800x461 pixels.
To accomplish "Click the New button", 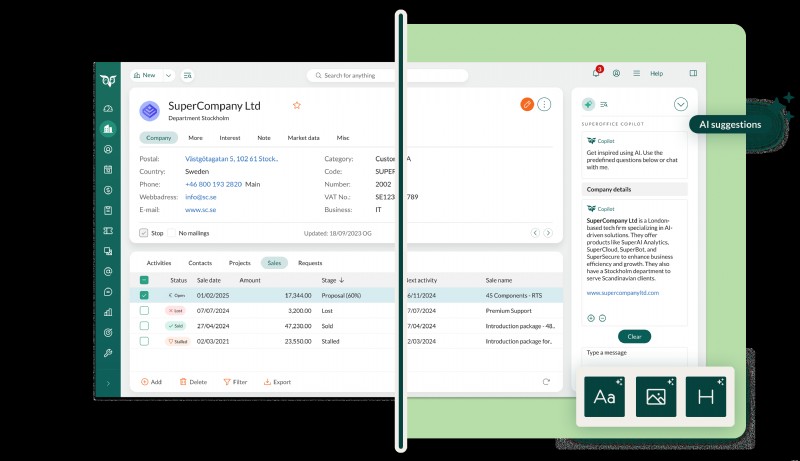I will (x=145, y=75).
